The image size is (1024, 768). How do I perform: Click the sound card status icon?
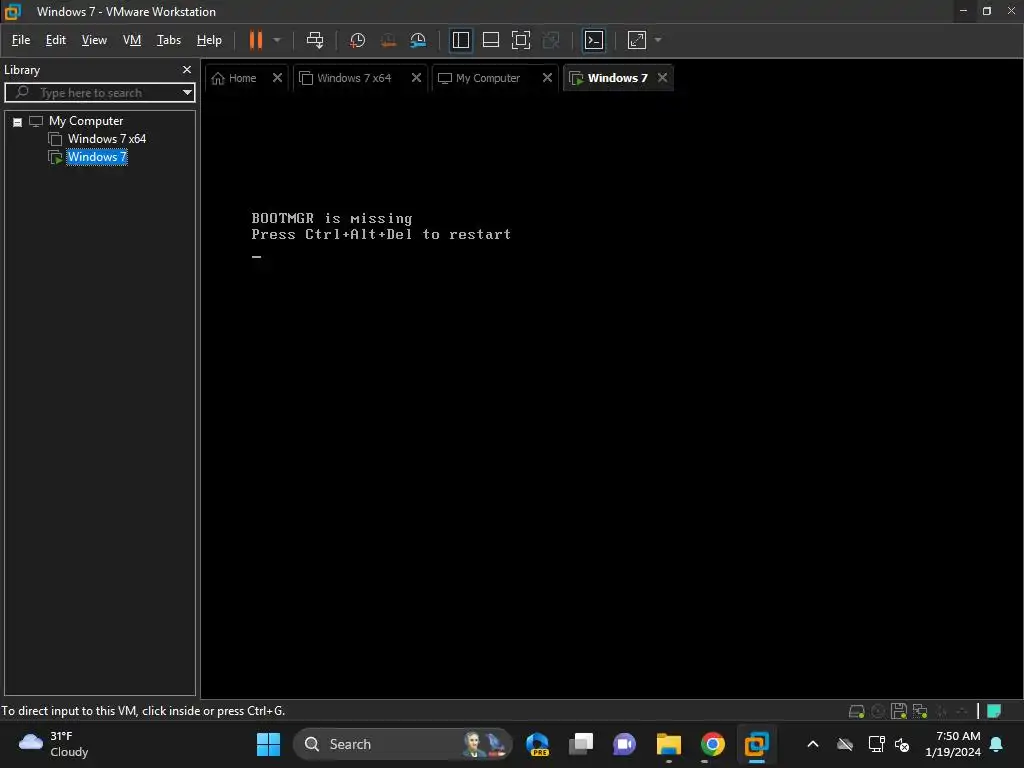point(942,711)
